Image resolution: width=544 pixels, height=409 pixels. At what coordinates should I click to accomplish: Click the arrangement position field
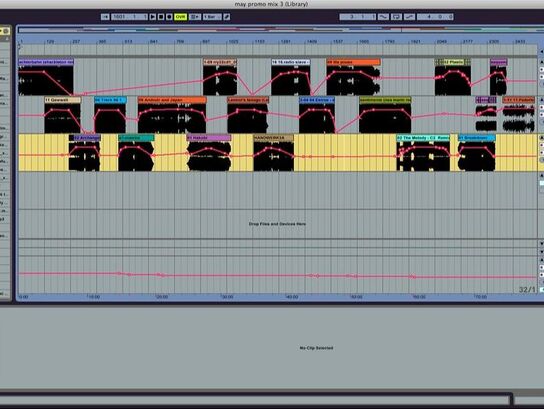click(x=129, y=17)
